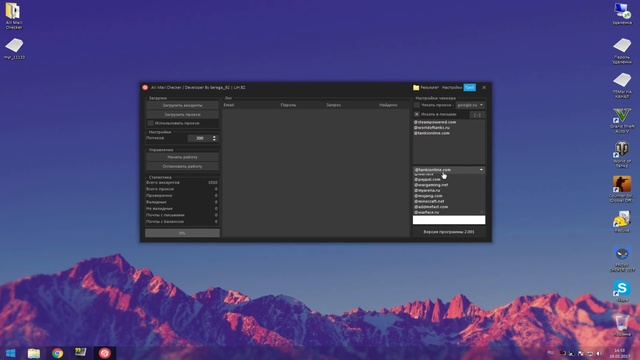The width and height of the screenshot is (640, 360).
Task: Launch Counter-Strike Global Offensive shortcut
Action: [x=622, y=189]
